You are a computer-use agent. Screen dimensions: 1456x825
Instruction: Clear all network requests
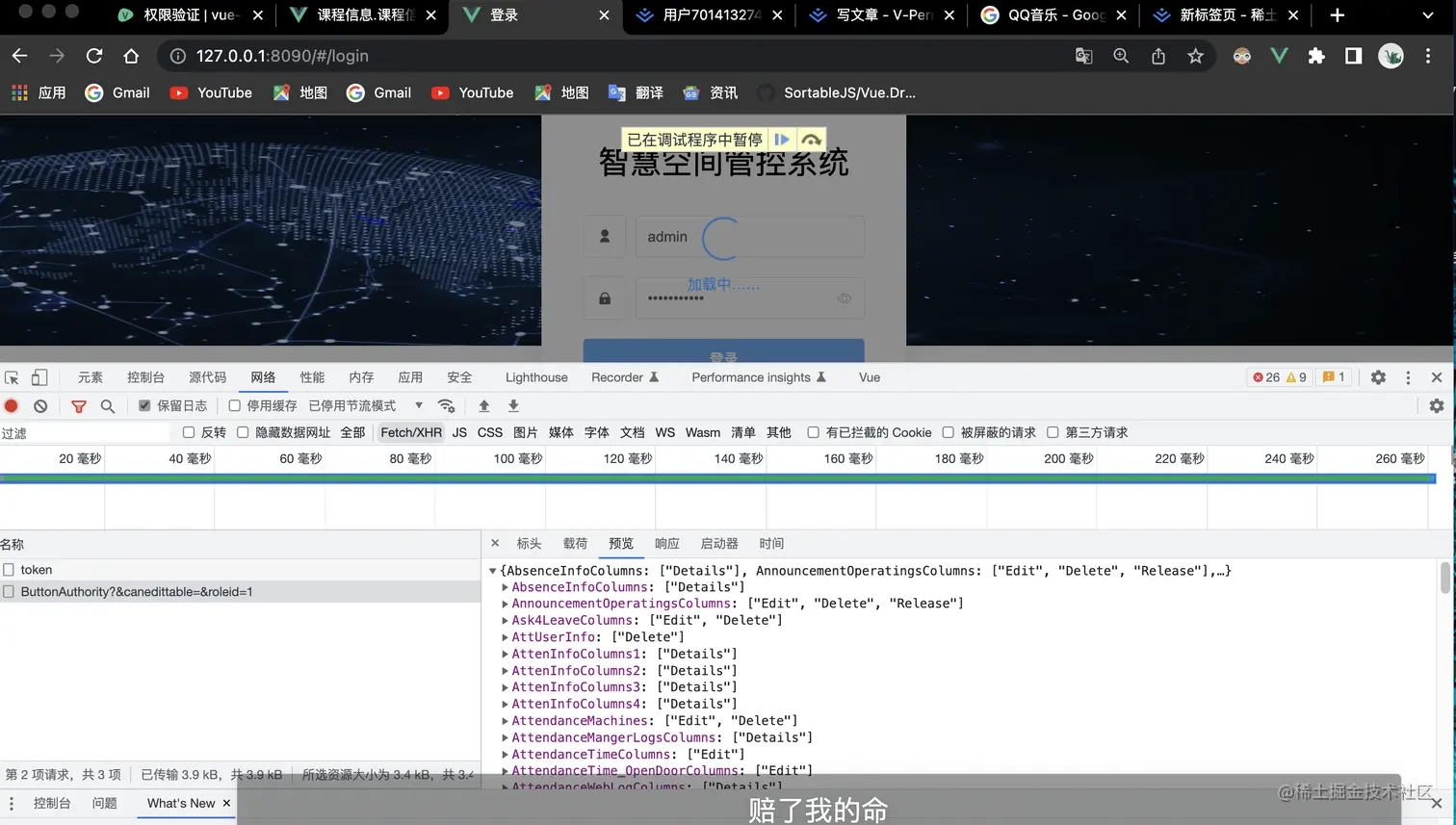[x=39, y=405]
